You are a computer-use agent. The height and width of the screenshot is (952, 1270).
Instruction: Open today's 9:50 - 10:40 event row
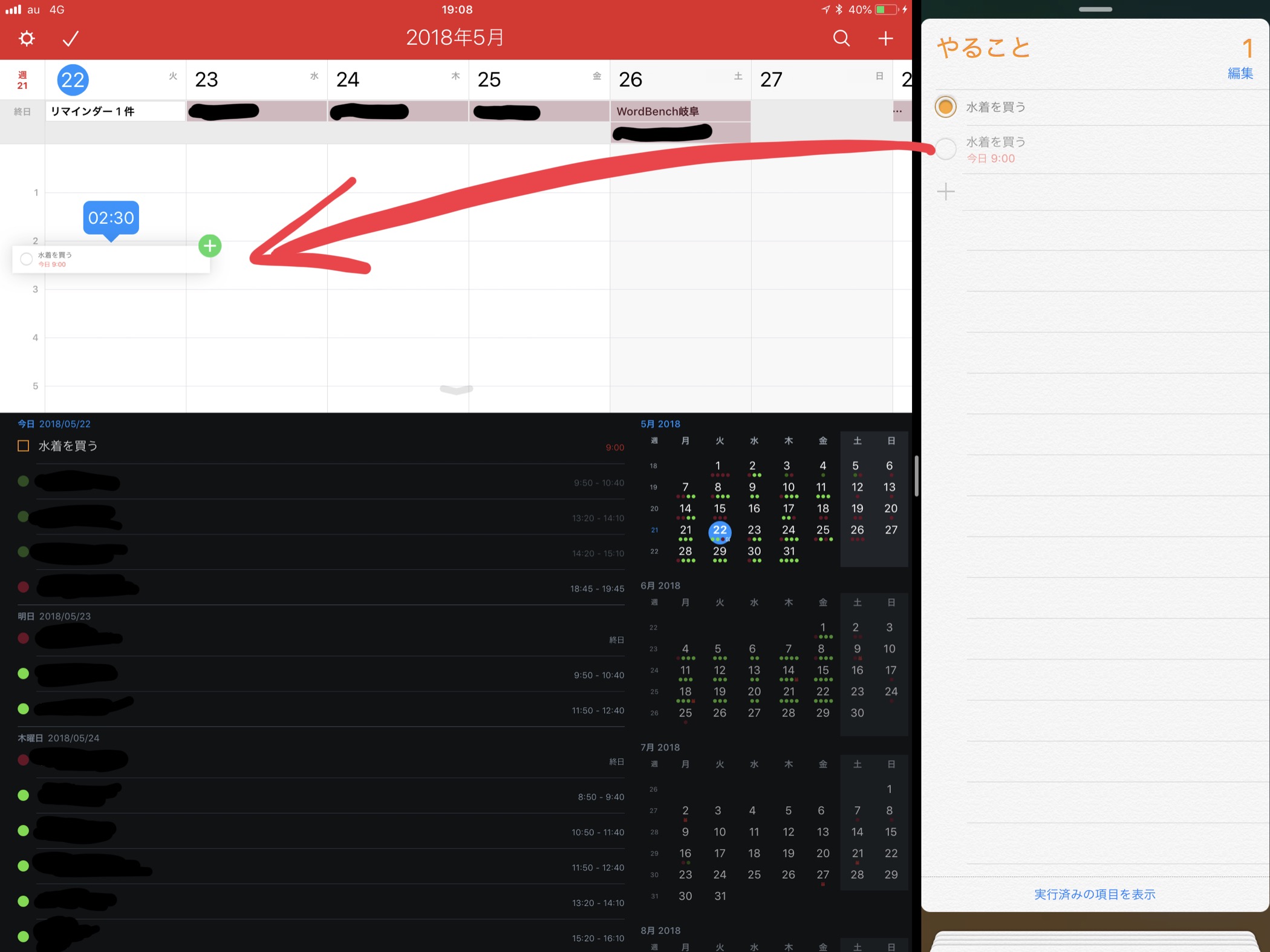(x=321, y=482)
